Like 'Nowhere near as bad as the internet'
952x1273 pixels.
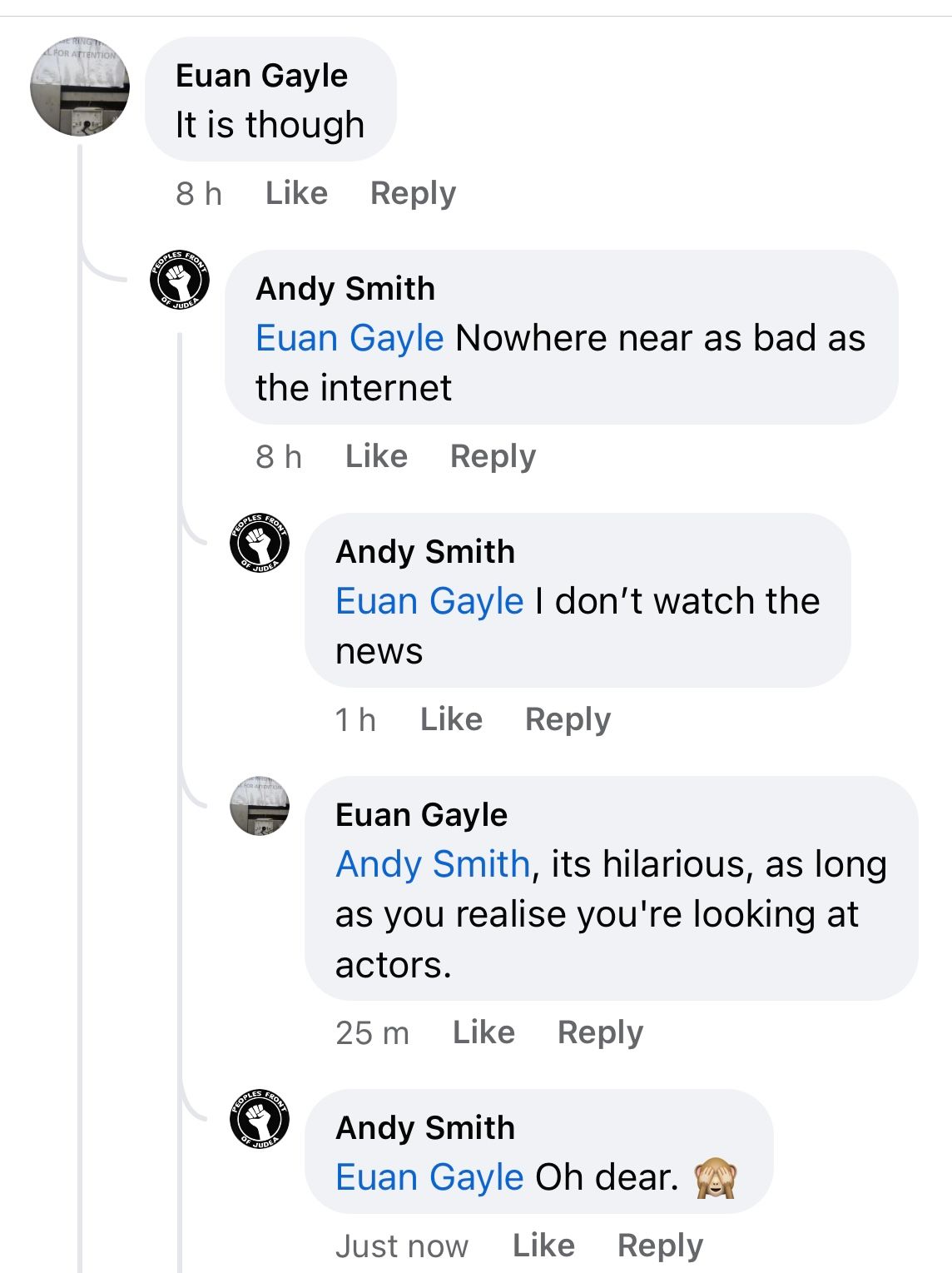coord(376,456)
